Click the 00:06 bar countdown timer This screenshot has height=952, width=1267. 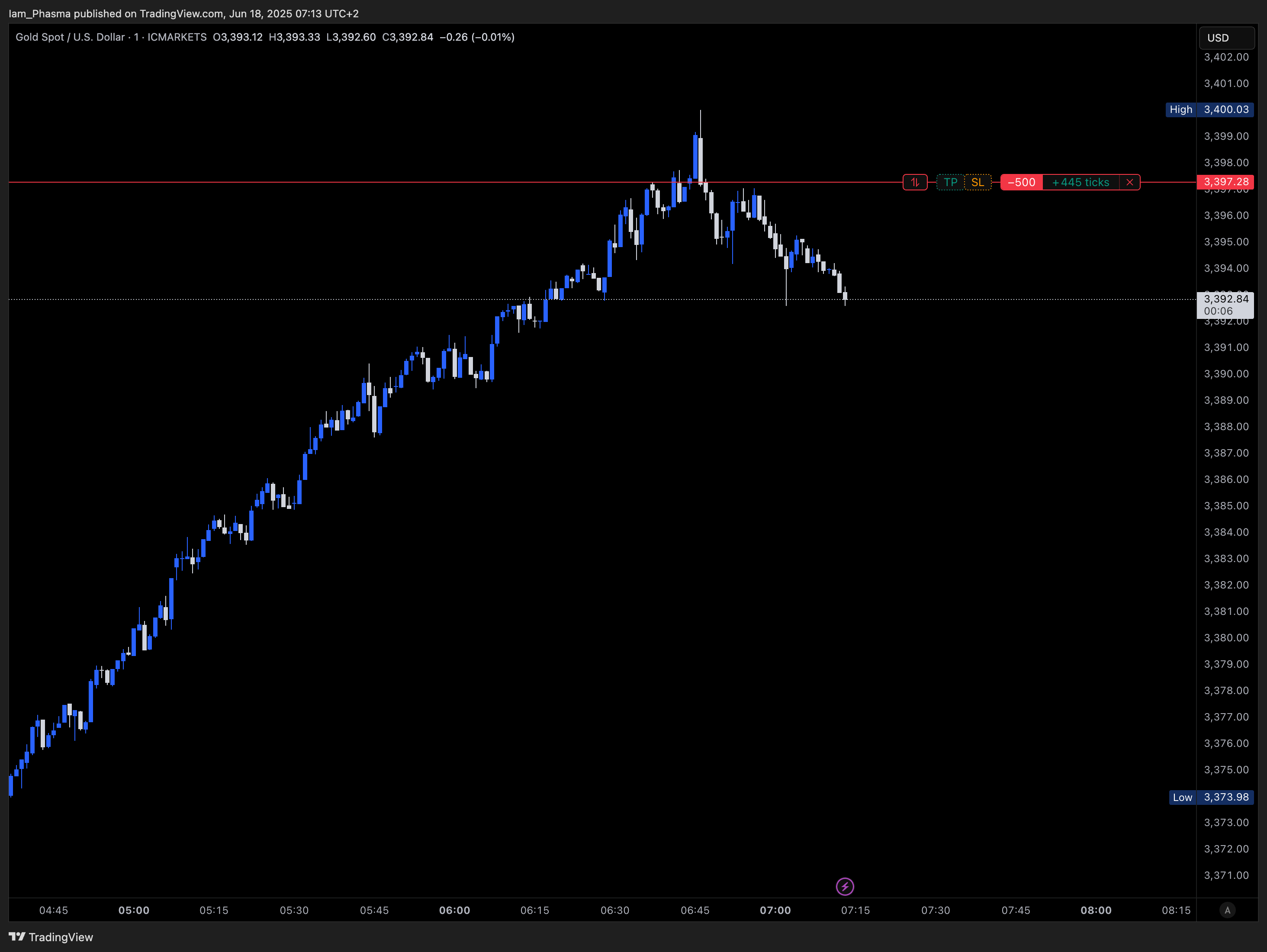coord(1218,311)
